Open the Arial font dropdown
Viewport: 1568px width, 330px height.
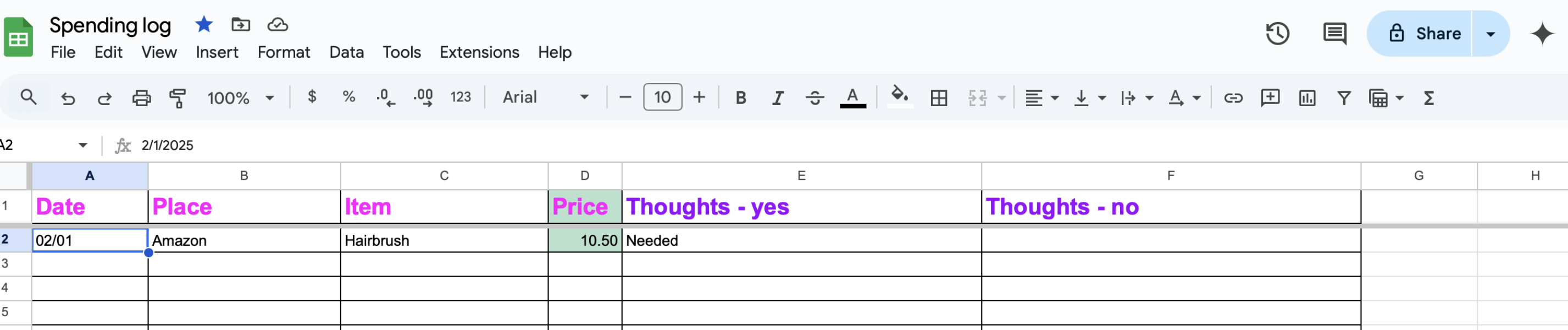[x=545, y=97]
